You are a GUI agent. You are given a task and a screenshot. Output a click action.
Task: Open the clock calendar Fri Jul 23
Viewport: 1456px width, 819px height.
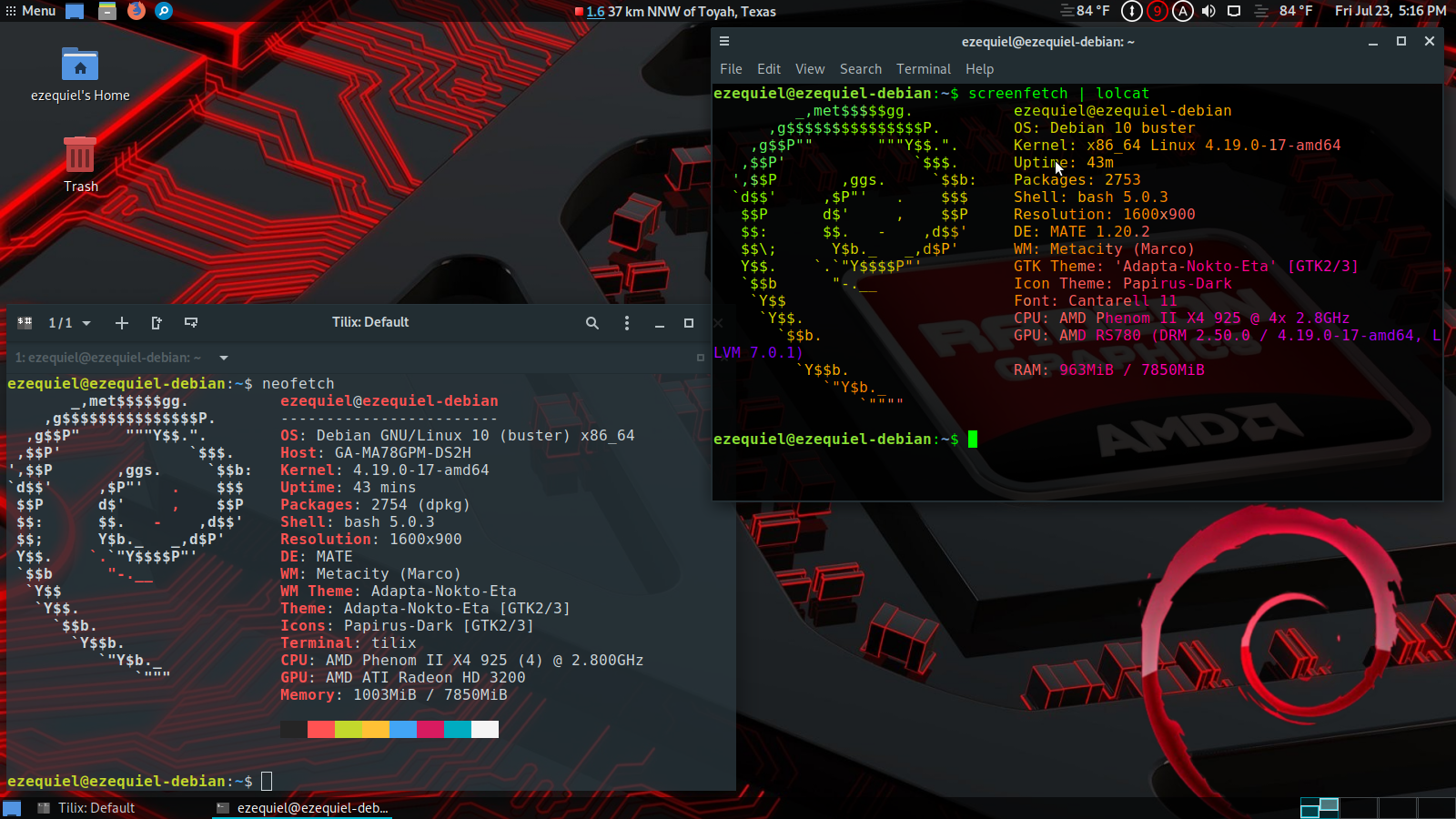click(1390, 11)
